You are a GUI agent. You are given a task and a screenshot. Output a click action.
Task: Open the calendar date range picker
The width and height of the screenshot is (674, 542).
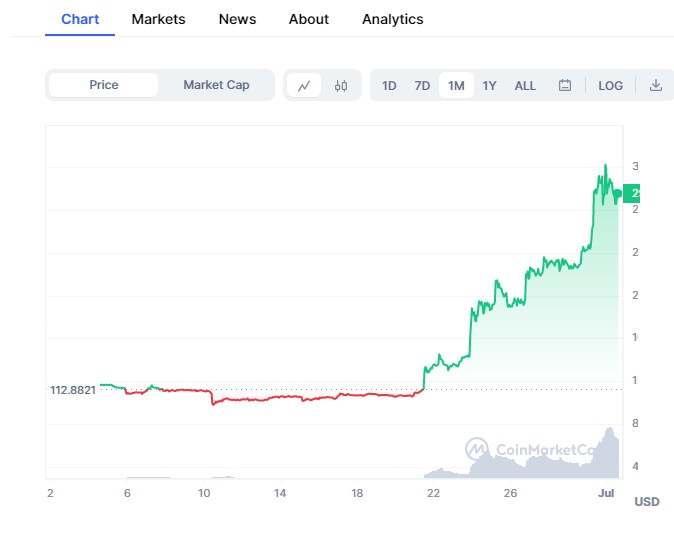[x=564, y=86]
